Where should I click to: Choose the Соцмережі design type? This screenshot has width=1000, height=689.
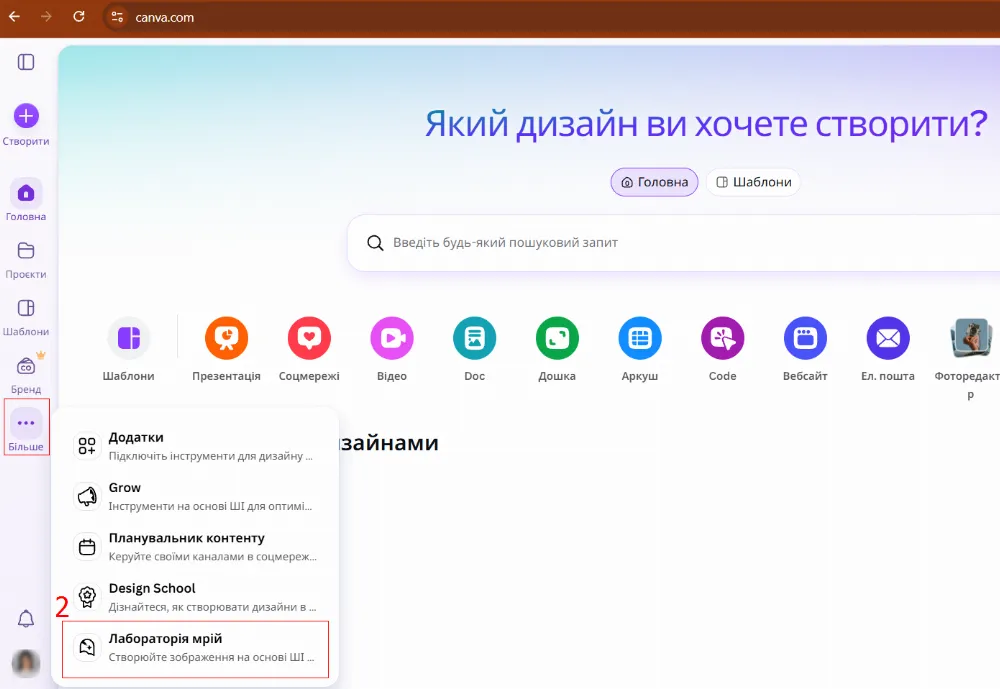[x=309, y=338]
